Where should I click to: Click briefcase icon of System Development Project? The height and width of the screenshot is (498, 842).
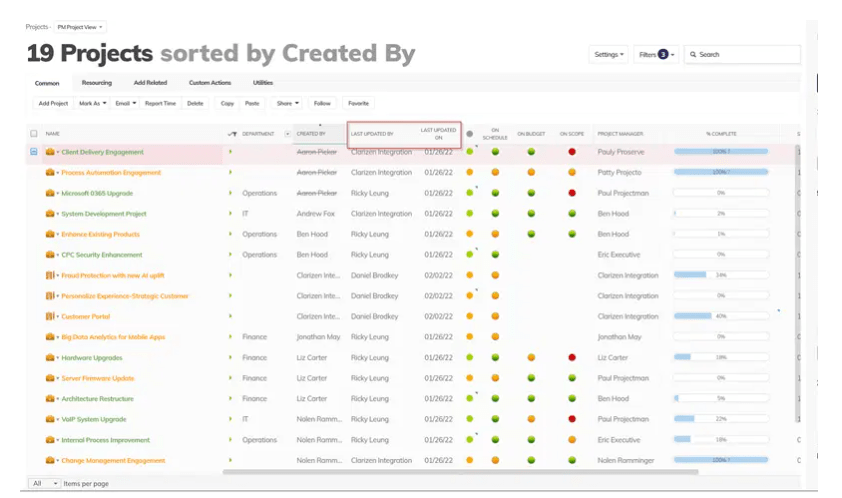pos(50,214)
